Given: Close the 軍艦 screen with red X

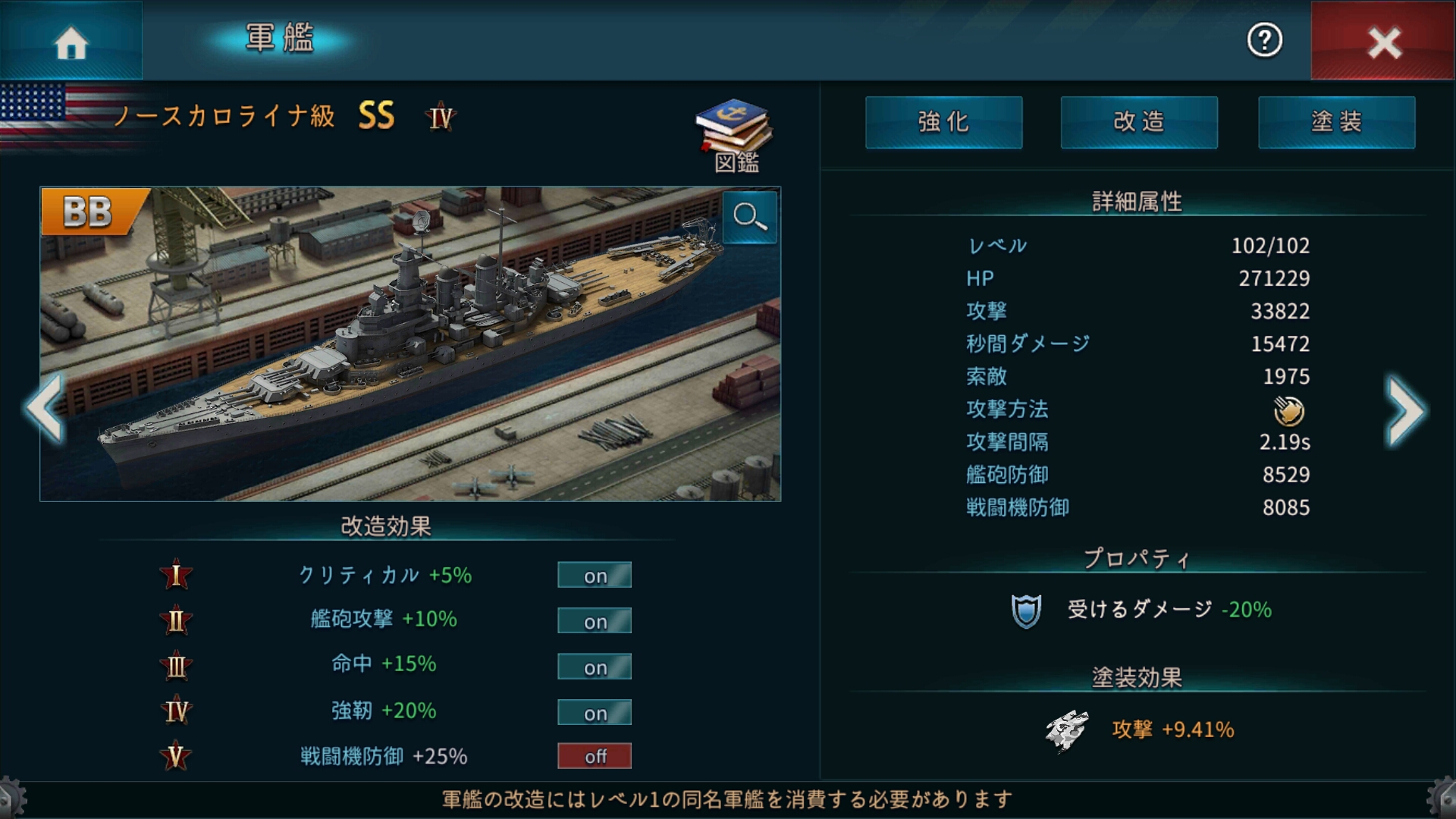Looking at the screenshot, I should point(1383,41).
